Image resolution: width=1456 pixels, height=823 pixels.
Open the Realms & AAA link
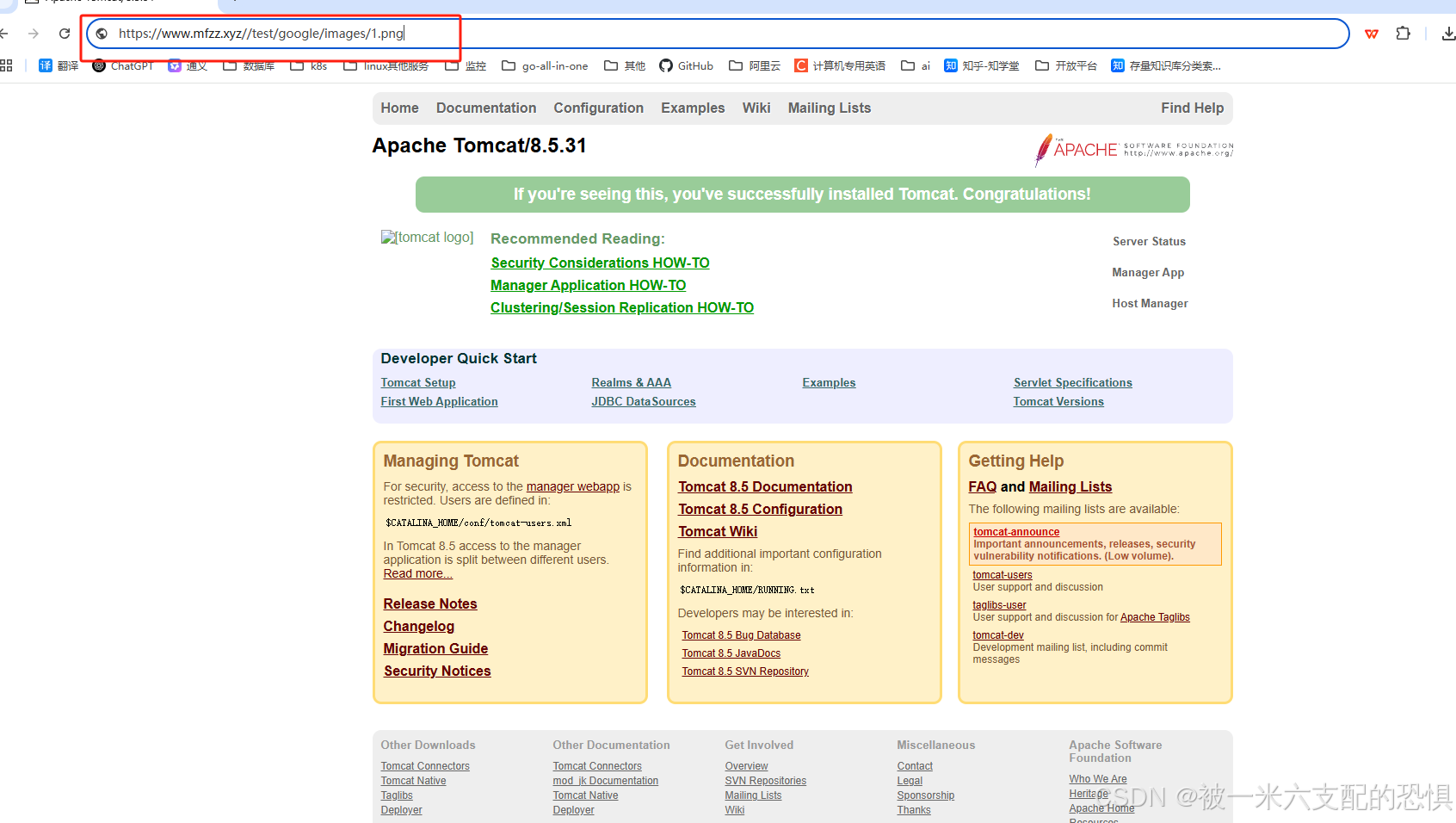pos(632,382)
